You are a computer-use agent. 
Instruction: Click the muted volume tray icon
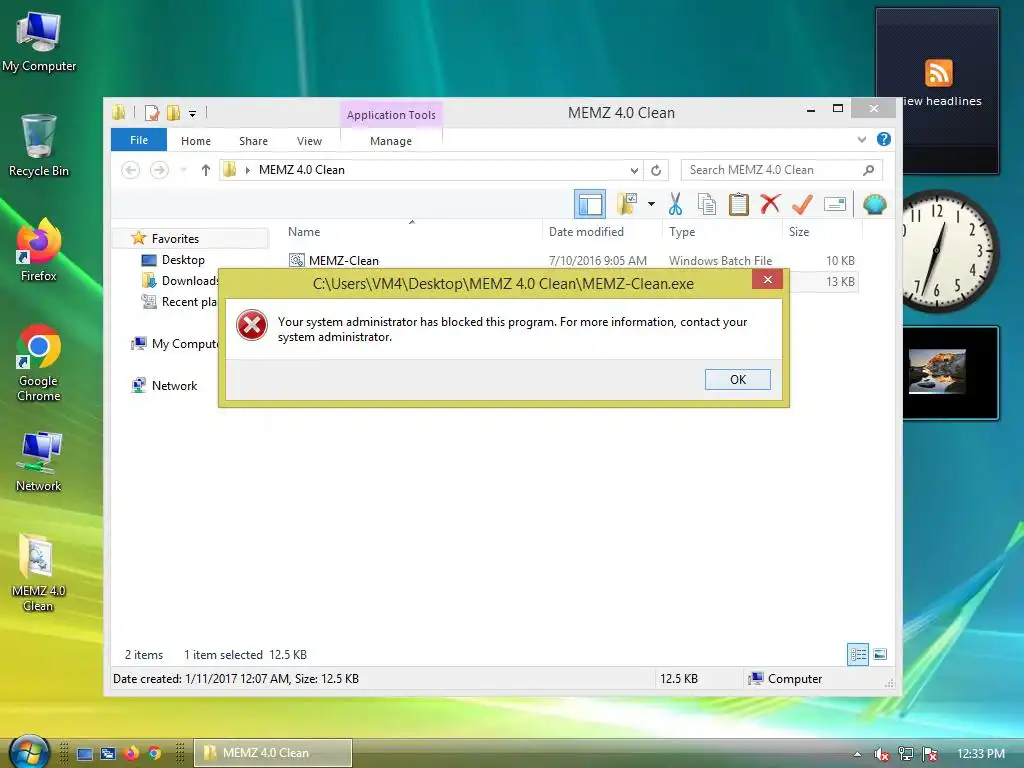pyautogui.click(x=881, y=754)
